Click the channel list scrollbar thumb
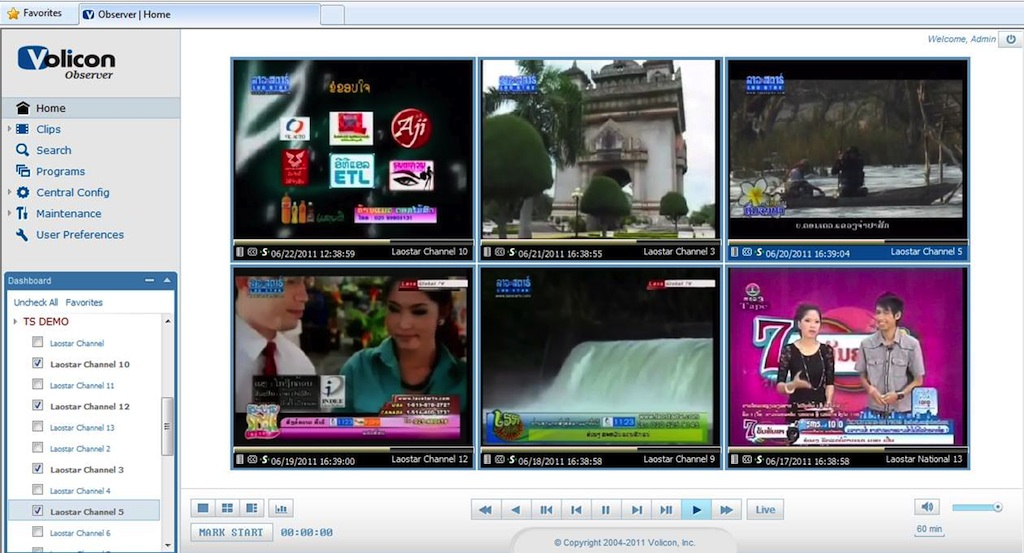Screen dimensions: 1024x553 167,426
